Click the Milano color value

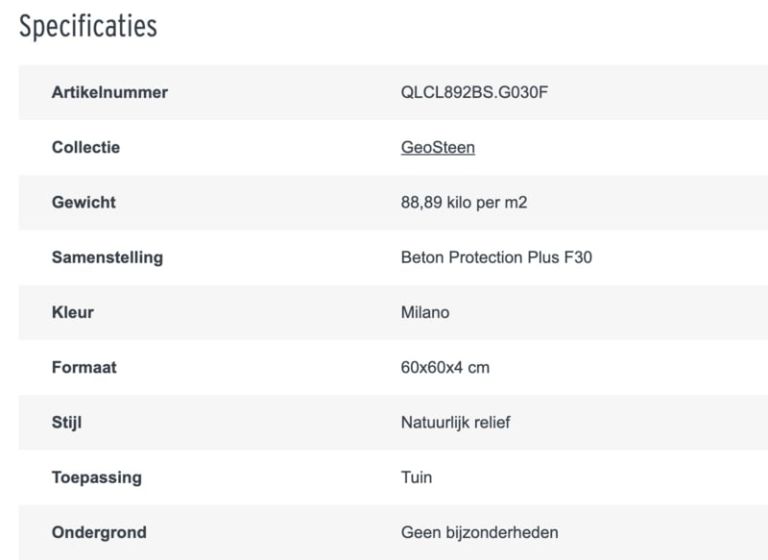click(425, 313)
